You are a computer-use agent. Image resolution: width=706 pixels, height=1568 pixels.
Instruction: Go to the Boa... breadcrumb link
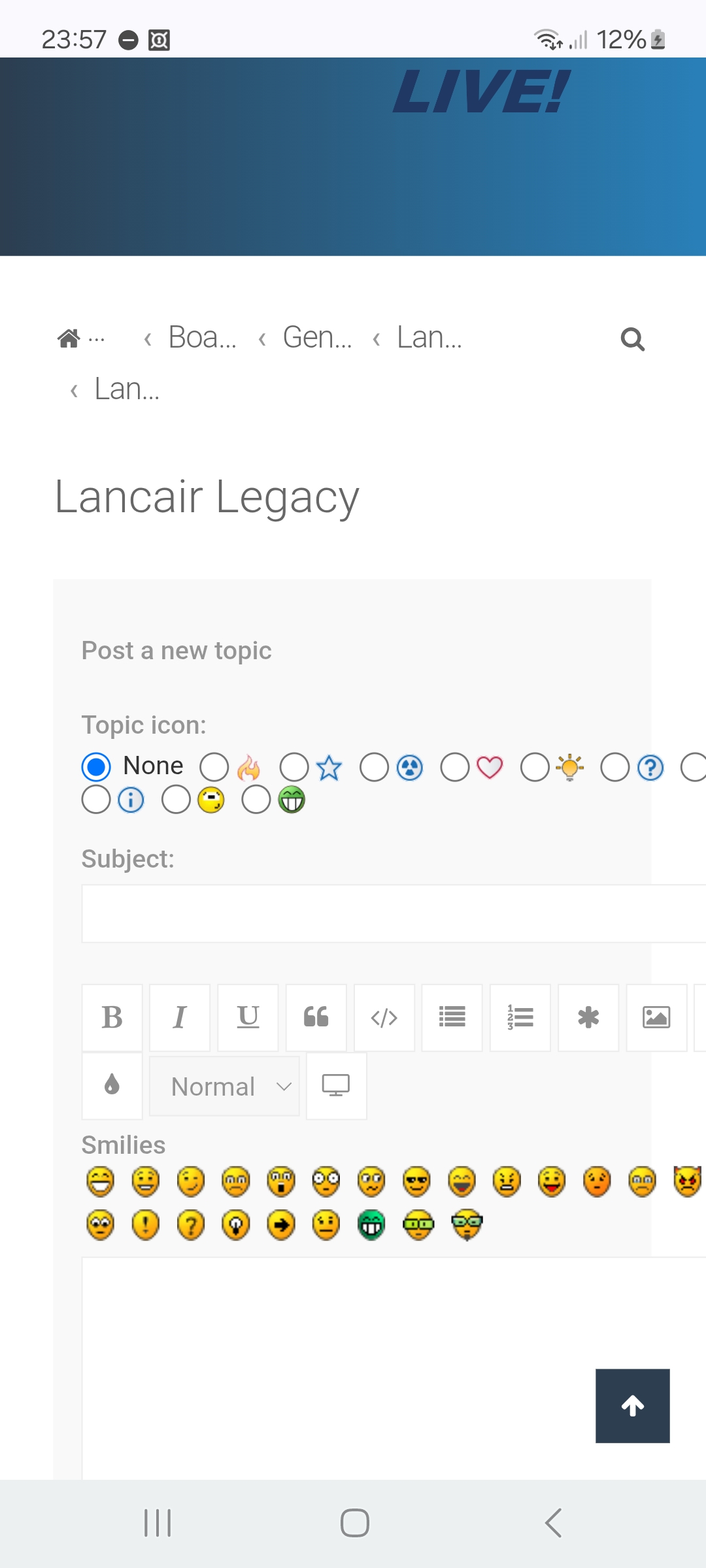point(202,338)
